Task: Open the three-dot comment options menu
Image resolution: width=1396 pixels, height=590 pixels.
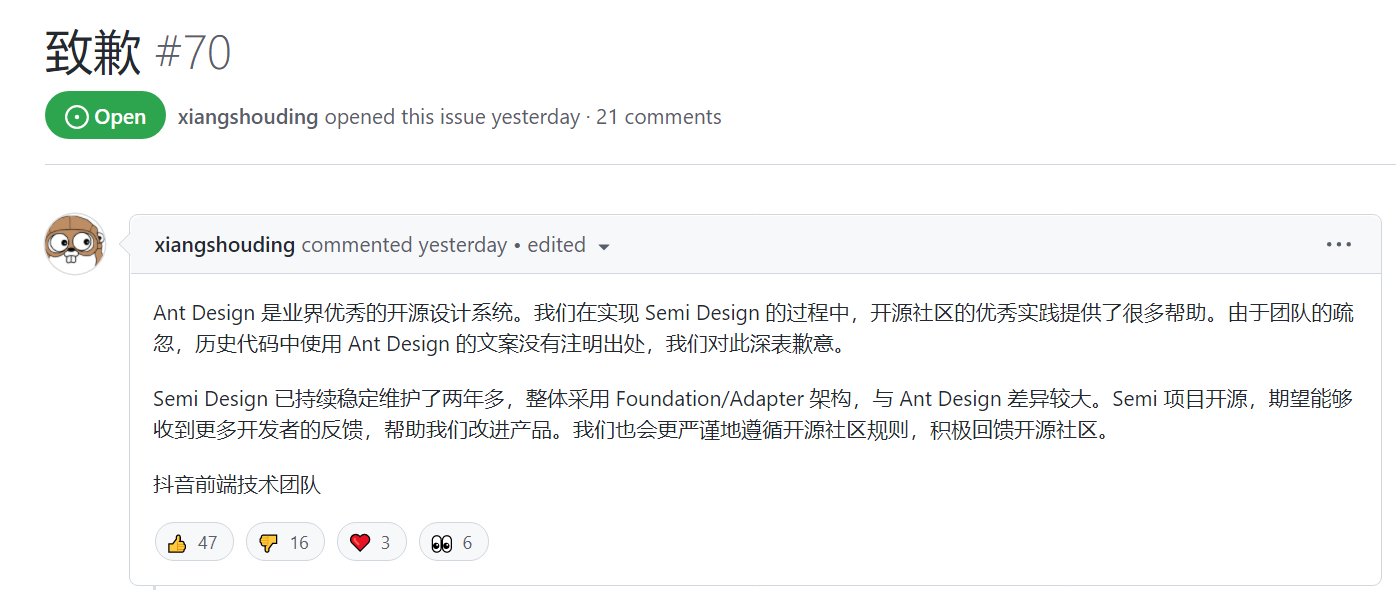Action: tap(1338, 244)
